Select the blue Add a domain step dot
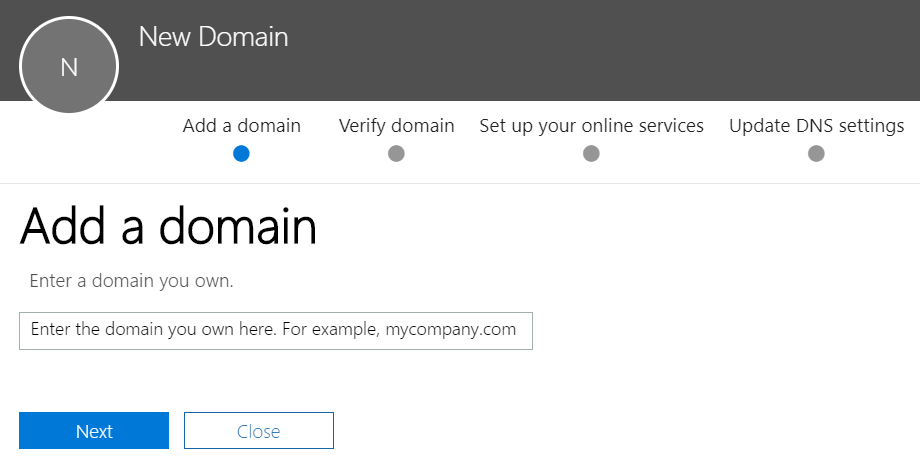 coord(241,154)
